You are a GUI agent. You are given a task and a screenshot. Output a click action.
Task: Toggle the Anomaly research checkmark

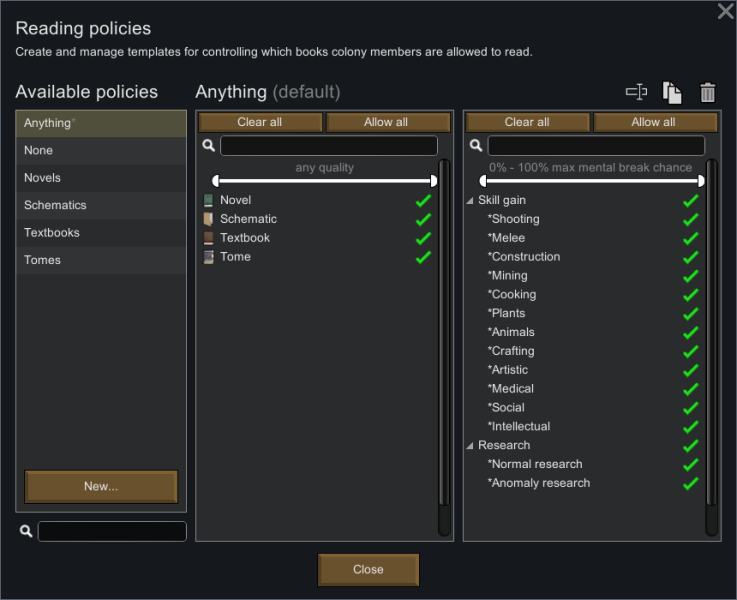(690, 483)
